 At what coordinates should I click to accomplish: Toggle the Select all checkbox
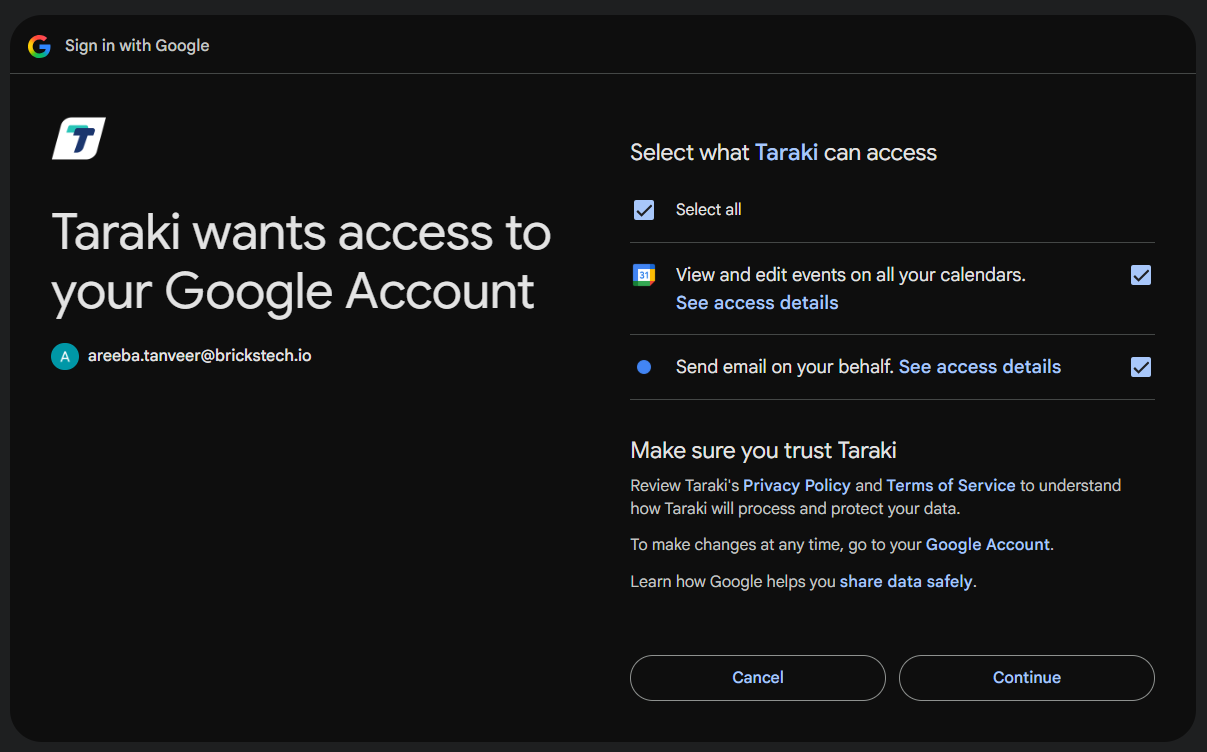click(644, 210)
